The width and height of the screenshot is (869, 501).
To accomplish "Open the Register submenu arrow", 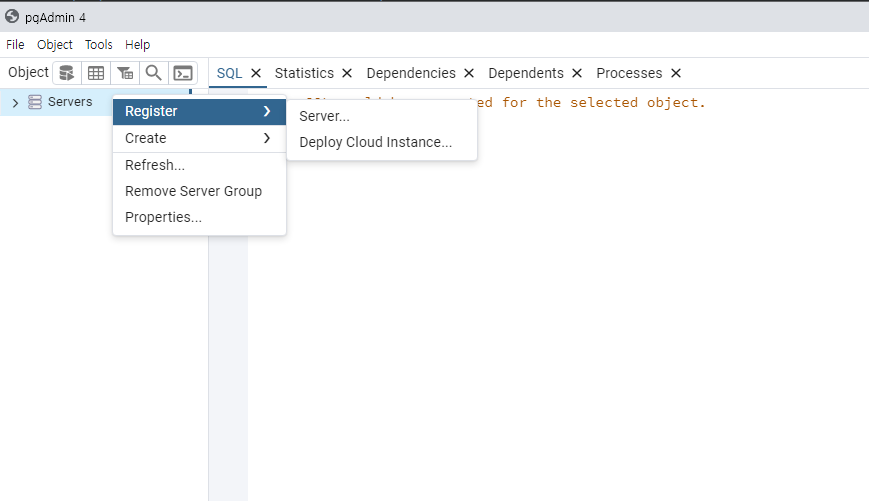I will (267, 111).
